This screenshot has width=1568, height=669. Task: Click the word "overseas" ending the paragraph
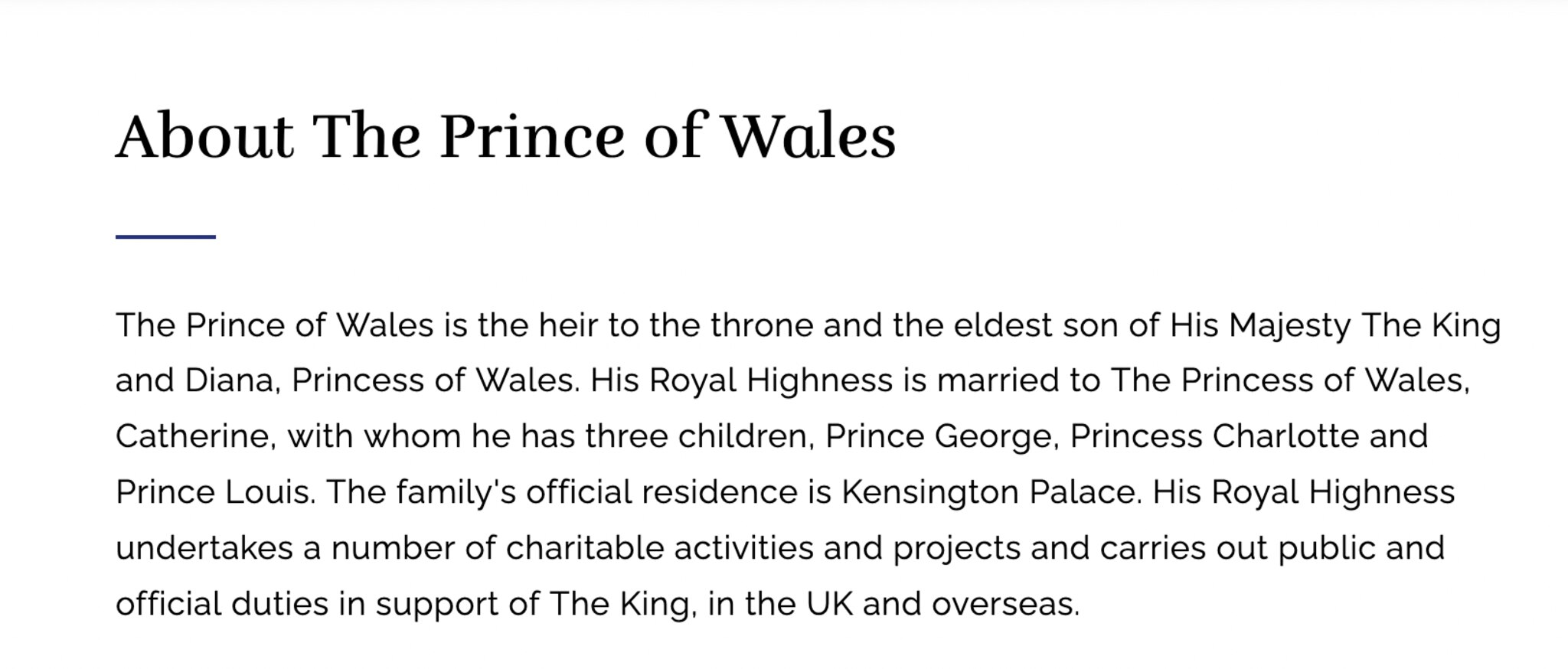(x=1004, y=604)
